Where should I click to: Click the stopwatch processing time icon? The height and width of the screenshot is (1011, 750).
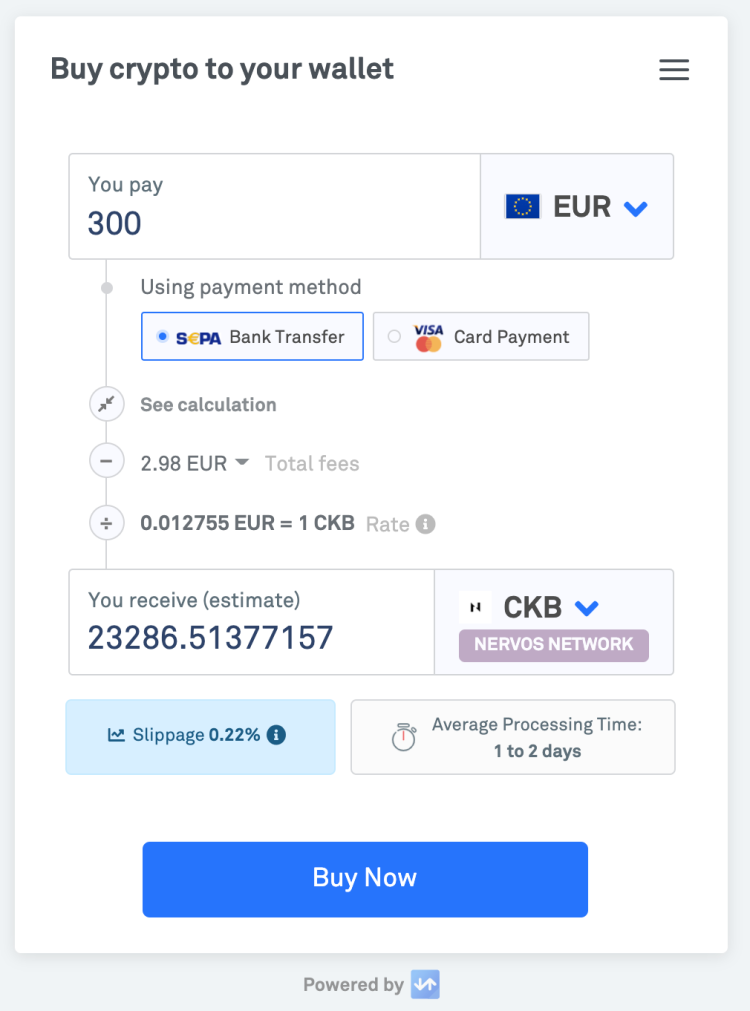pyautogui.click(x=403, y=737)
